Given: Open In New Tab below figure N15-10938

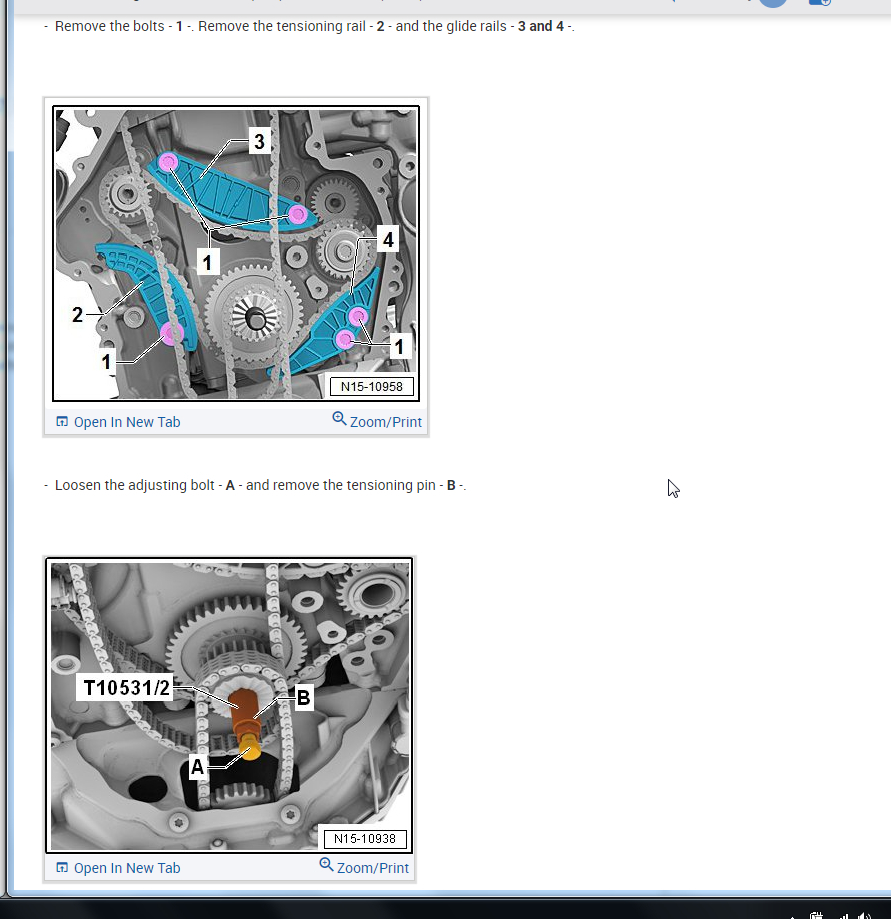Looking at the screenshot, I should tap(118, 868).
